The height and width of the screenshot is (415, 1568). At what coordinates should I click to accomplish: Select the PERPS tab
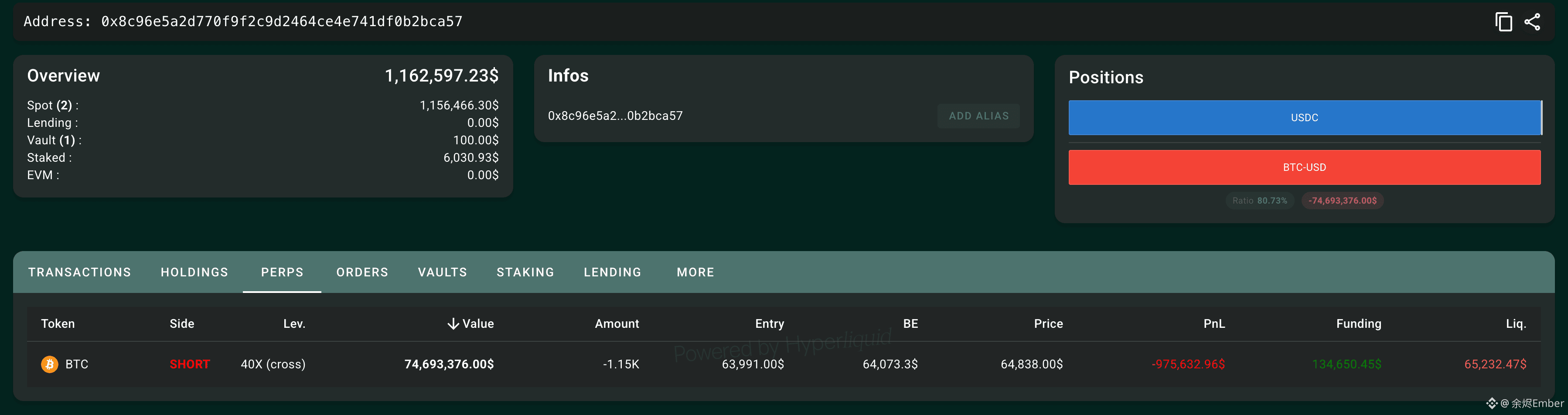click(x=282, y=272)
